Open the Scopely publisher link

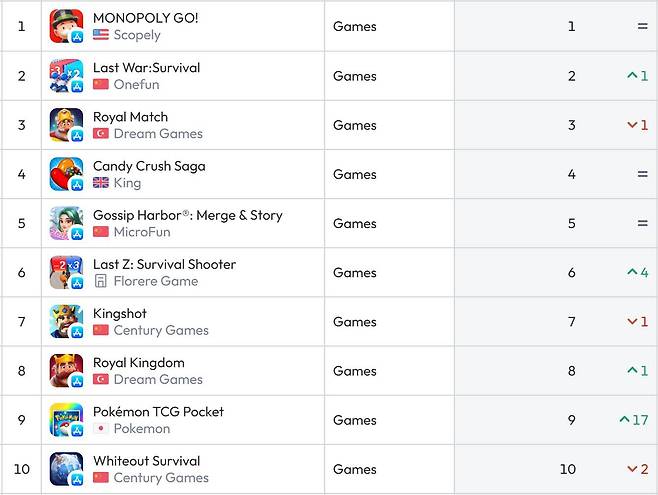137,35
